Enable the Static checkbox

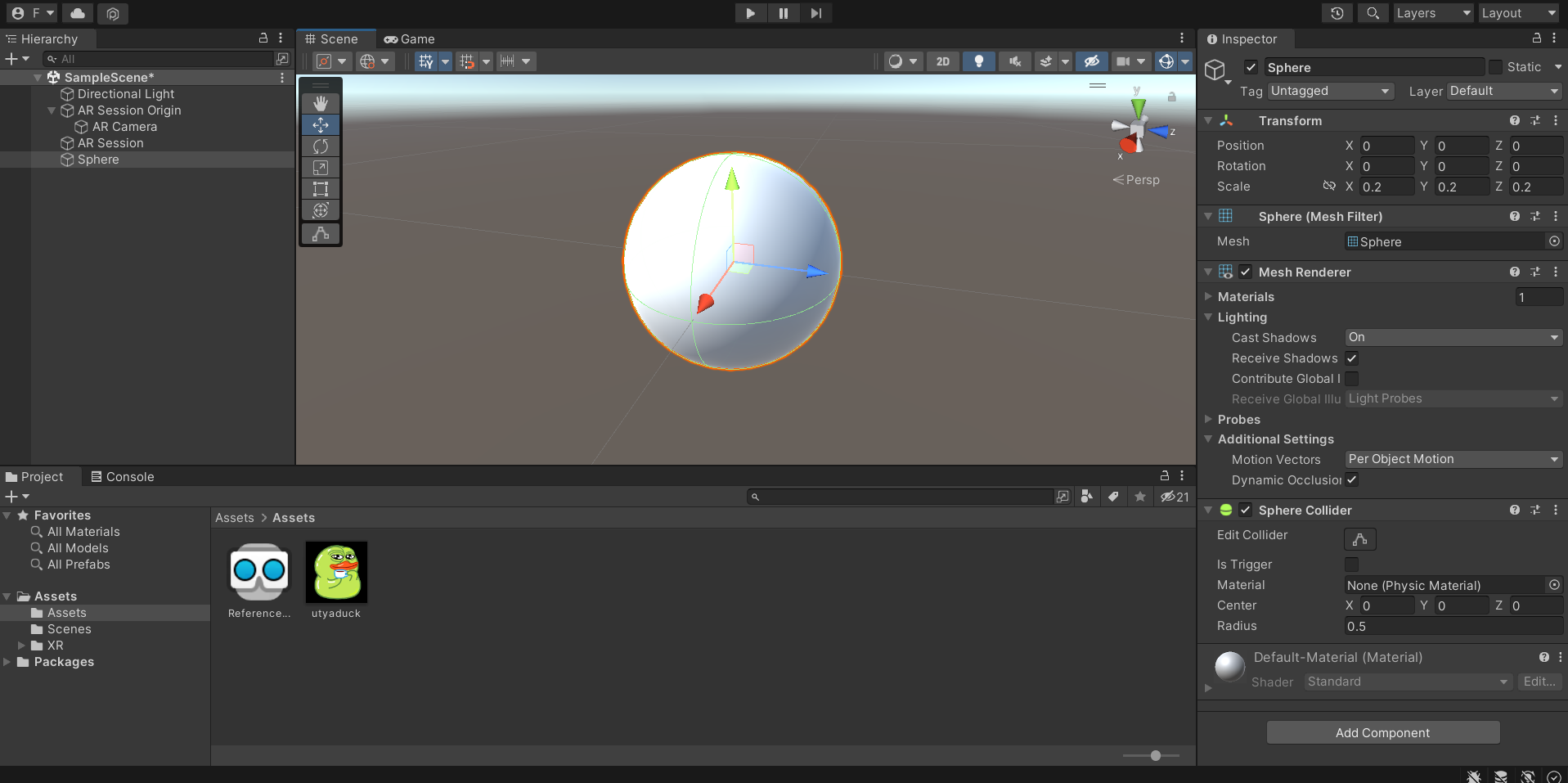click(x=1496, y=67)
